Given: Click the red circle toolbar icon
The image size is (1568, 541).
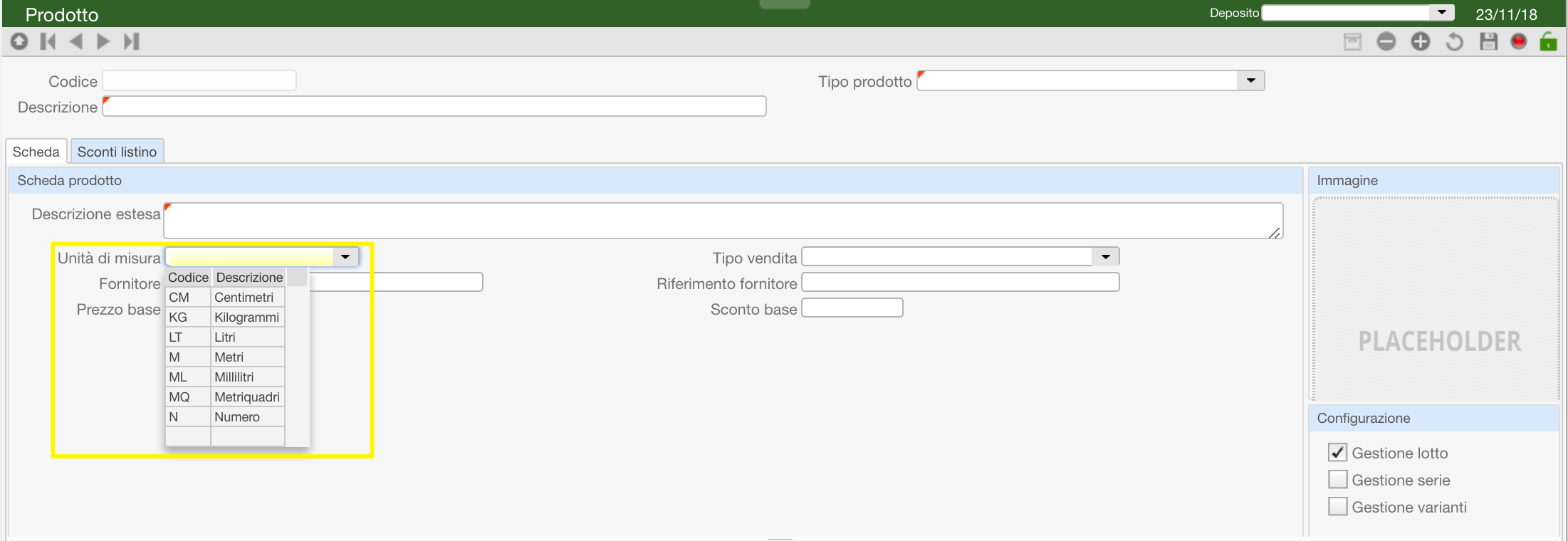Looking at the screenshot, I should coord(1519,42).
